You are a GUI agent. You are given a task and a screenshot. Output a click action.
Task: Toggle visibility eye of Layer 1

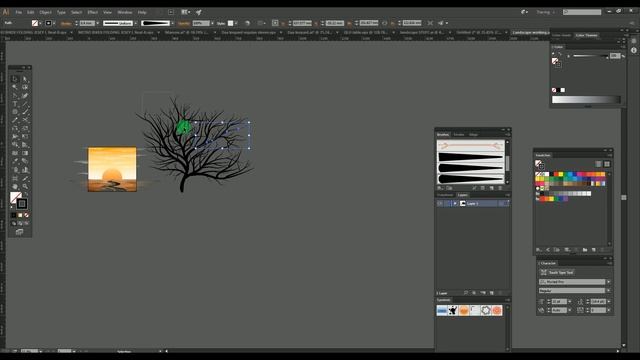tap(440, 203)
